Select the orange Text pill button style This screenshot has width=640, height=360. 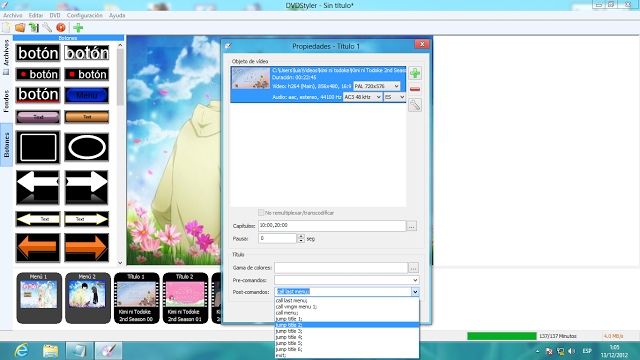[87, 117]
